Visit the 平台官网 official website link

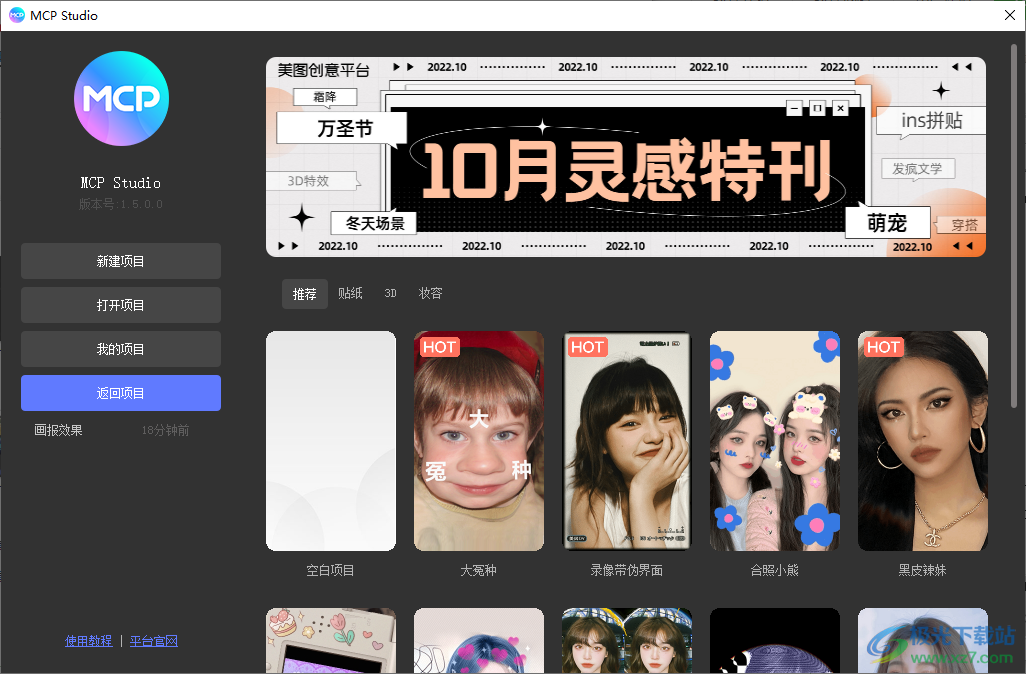(x=153, y=640)
